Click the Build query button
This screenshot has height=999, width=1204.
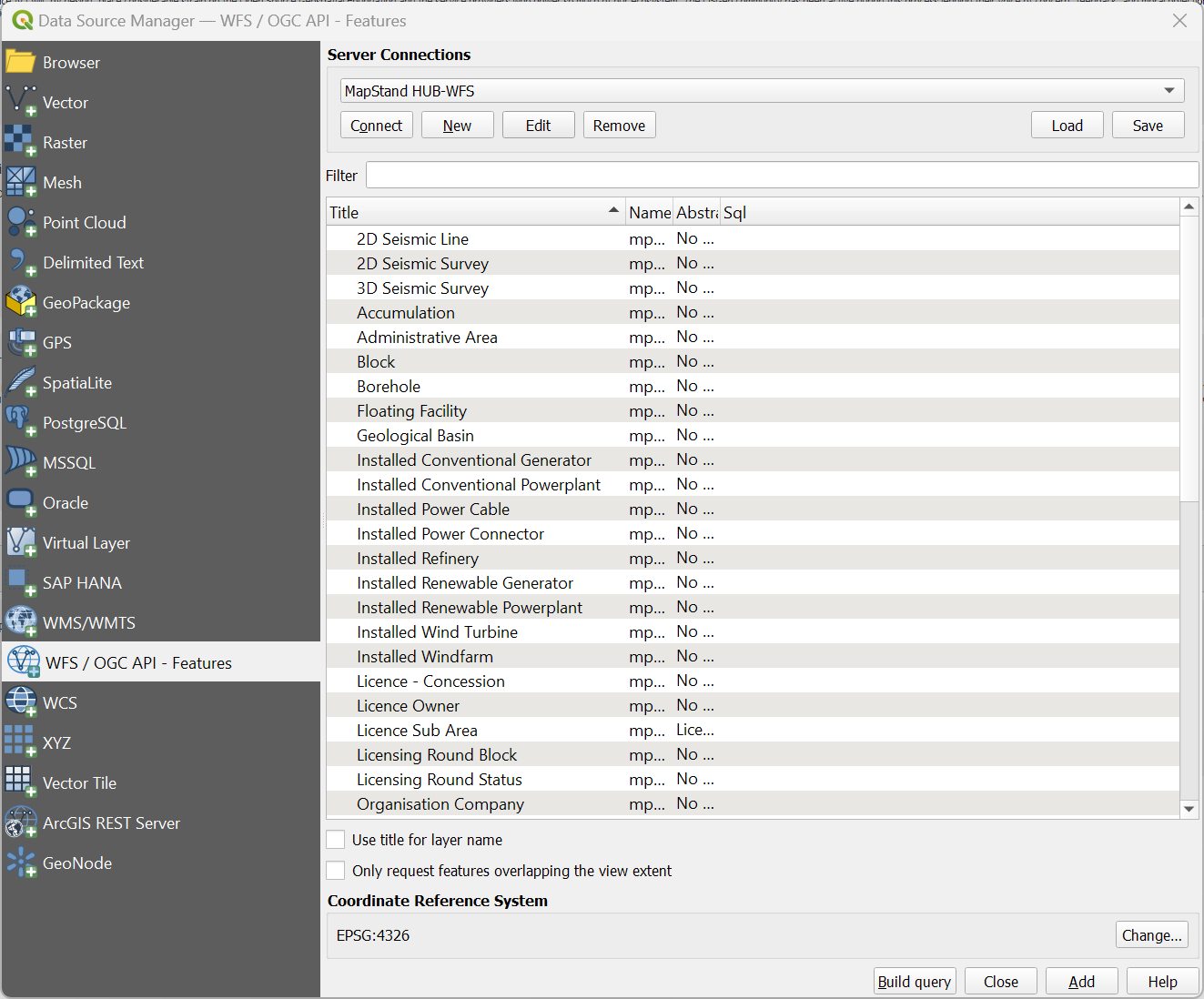coord(915,982)
